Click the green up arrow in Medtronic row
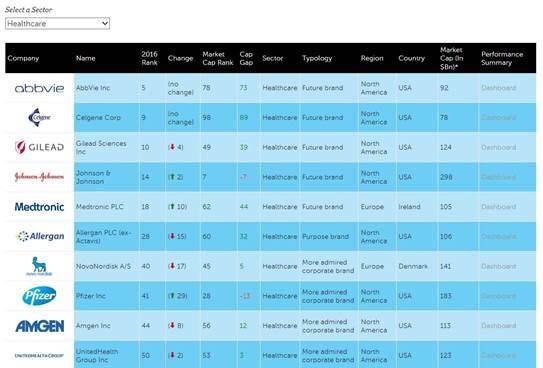Screen dimensions: 543x368 click(x=172, y=207)
